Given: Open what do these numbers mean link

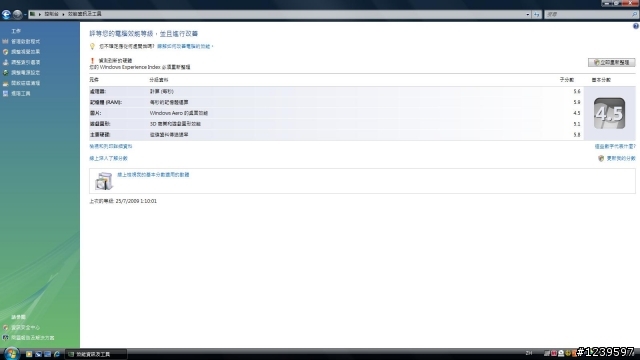Looking at the screenshot, I should [x=615, y=146].
